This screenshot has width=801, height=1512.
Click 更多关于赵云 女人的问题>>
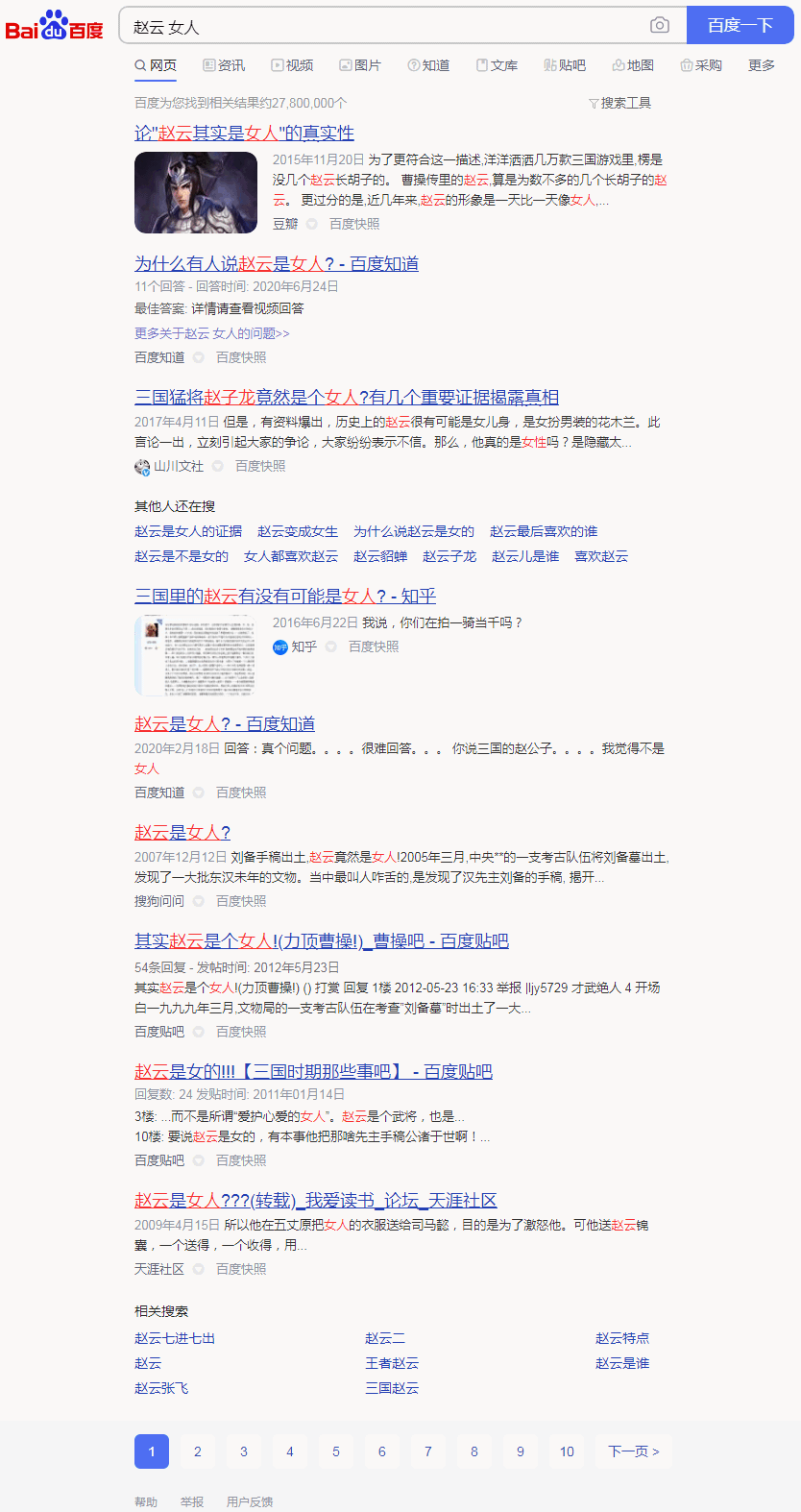pyautogui.click(x=211, y=333)
